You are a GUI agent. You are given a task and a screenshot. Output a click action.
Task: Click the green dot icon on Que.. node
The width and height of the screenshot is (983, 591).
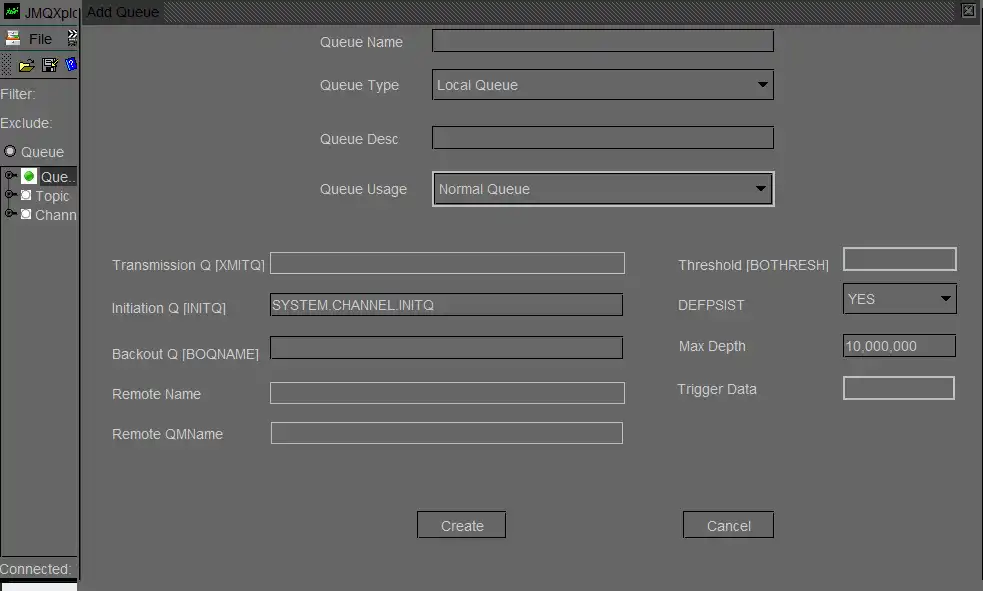29,177
